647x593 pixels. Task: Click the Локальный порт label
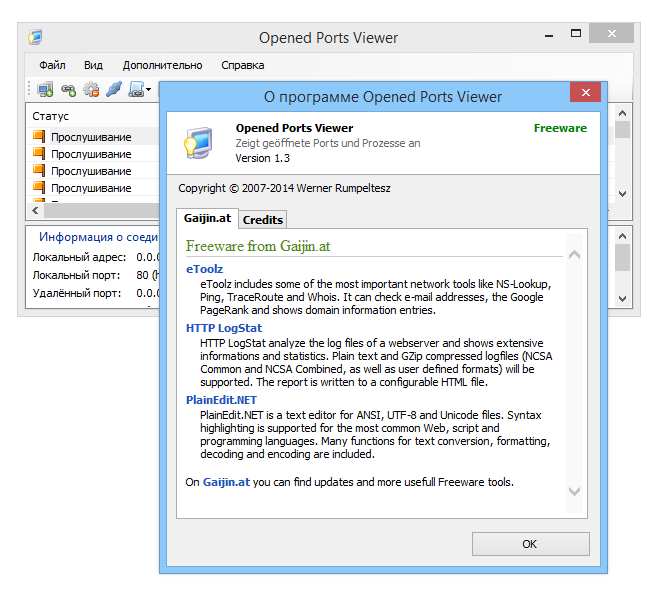tap(76, 275)
